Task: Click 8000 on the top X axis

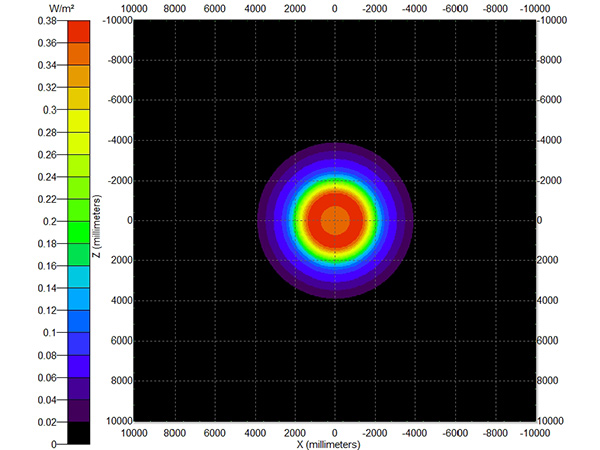Action: [174, 9]
